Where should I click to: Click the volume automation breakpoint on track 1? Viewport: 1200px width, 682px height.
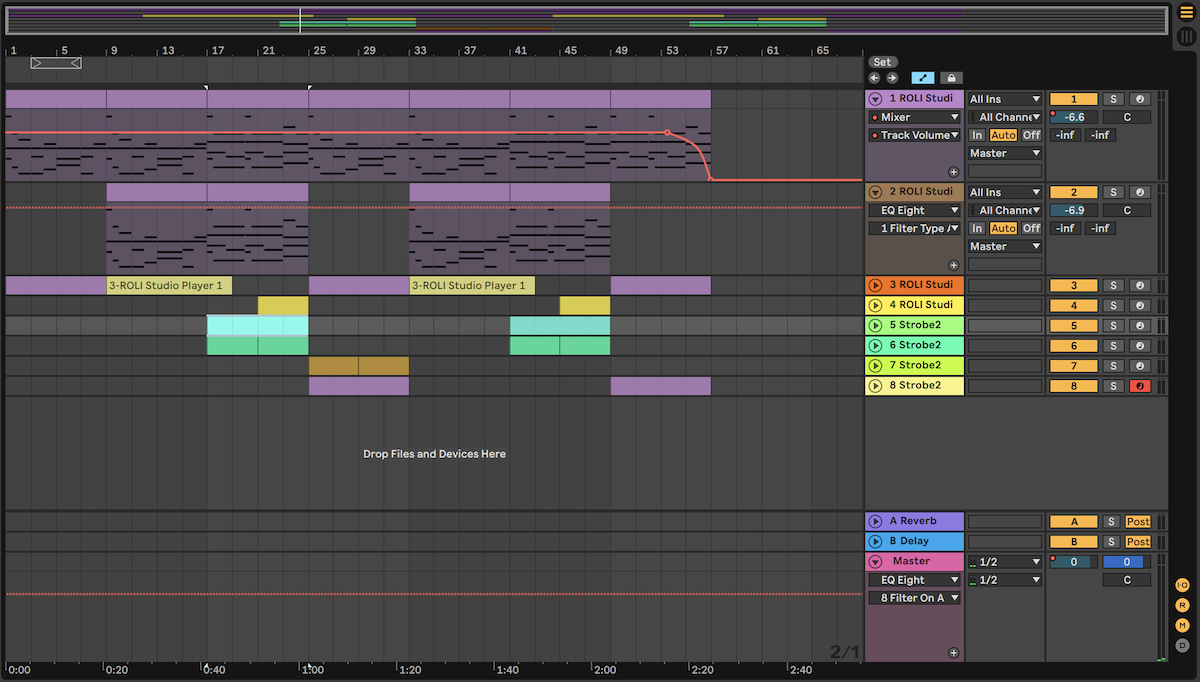pyautogui.click(x=668, y=132)
